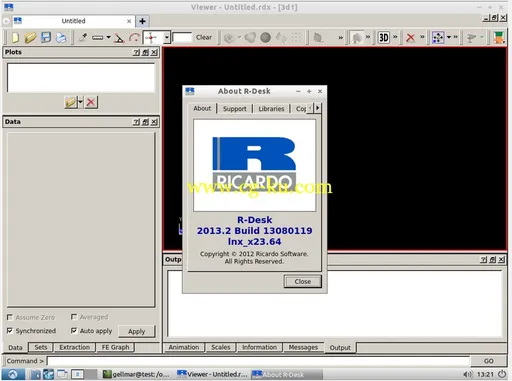Click the gray sphere toolbar icon
This screenshot has width=512, height=381.
click(265, 38)
